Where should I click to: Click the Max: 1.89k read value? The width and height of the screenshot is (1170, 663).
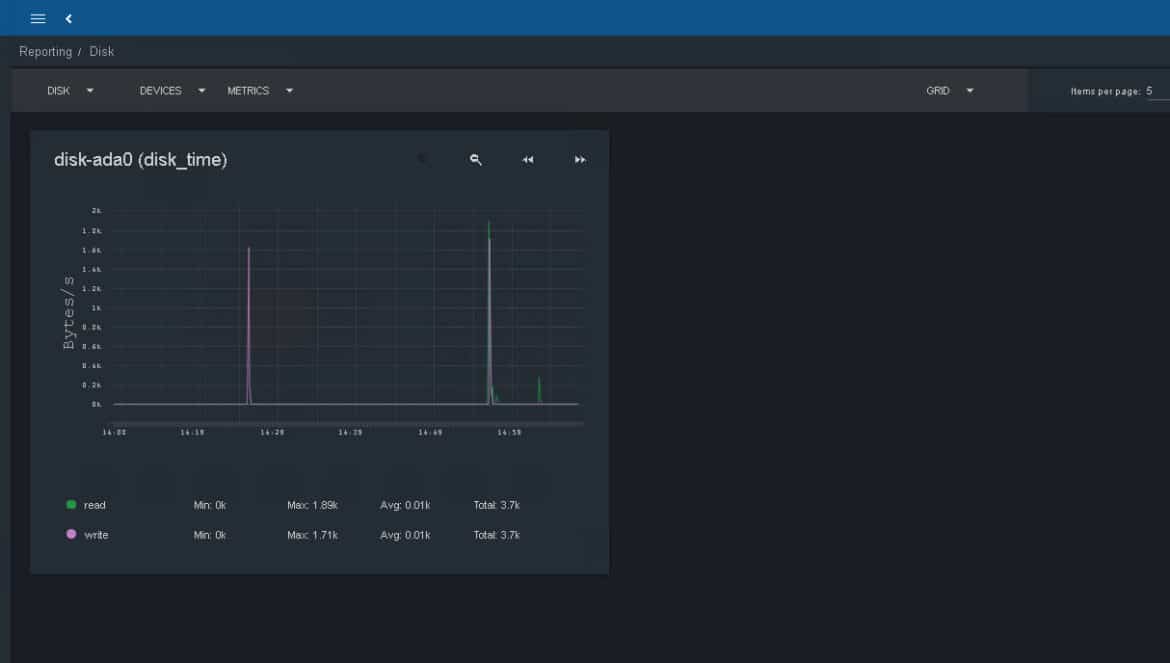click(x=313, y=505)
